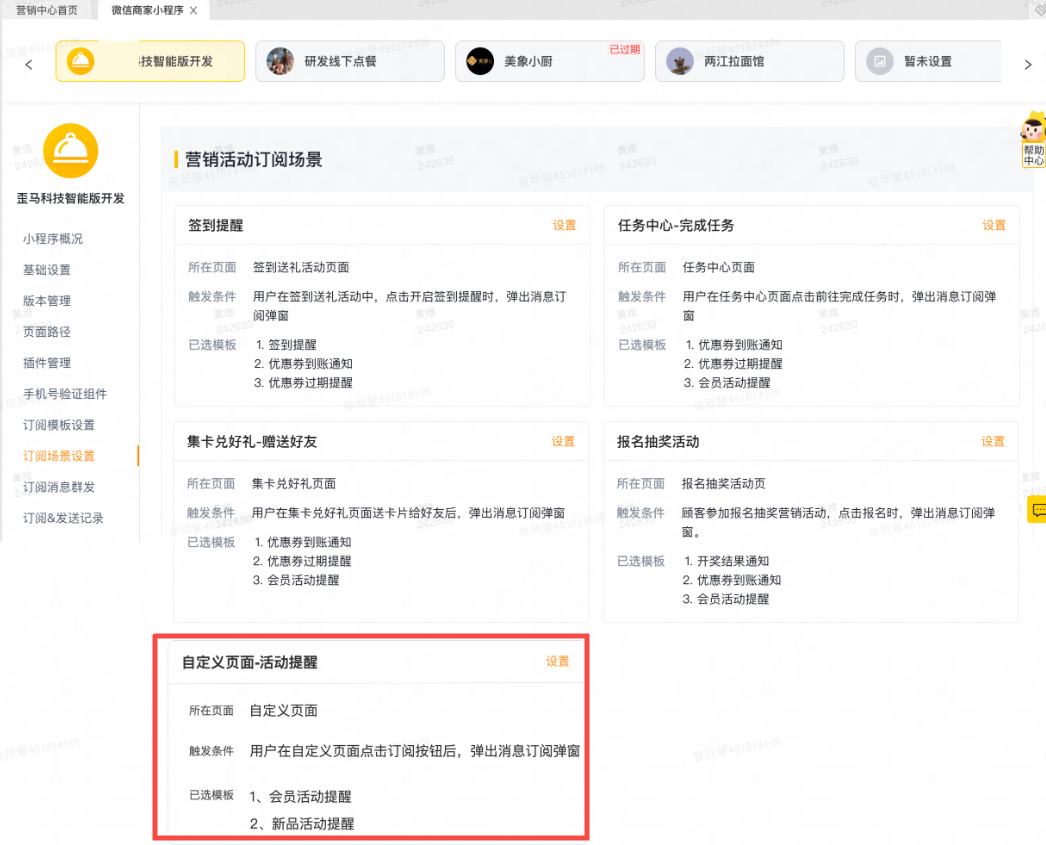
Task: Click the 任务中心-完成任务 card title
Action: 676,225
